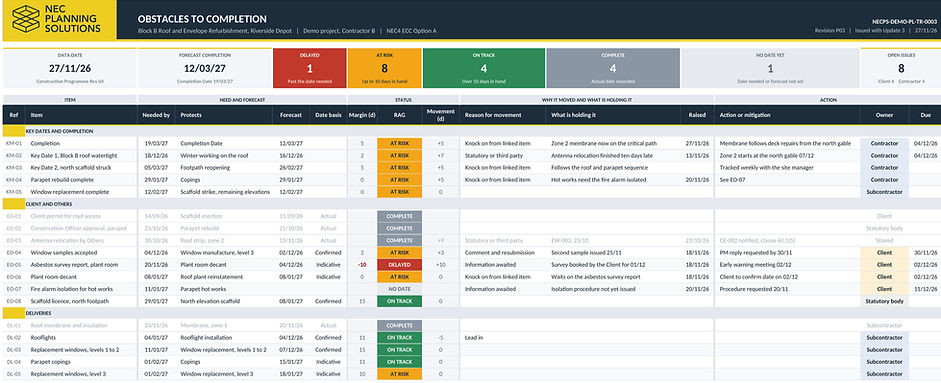Click the 'Raised' column header
This screenshot has width=941, height=383.
pos(697,115)
